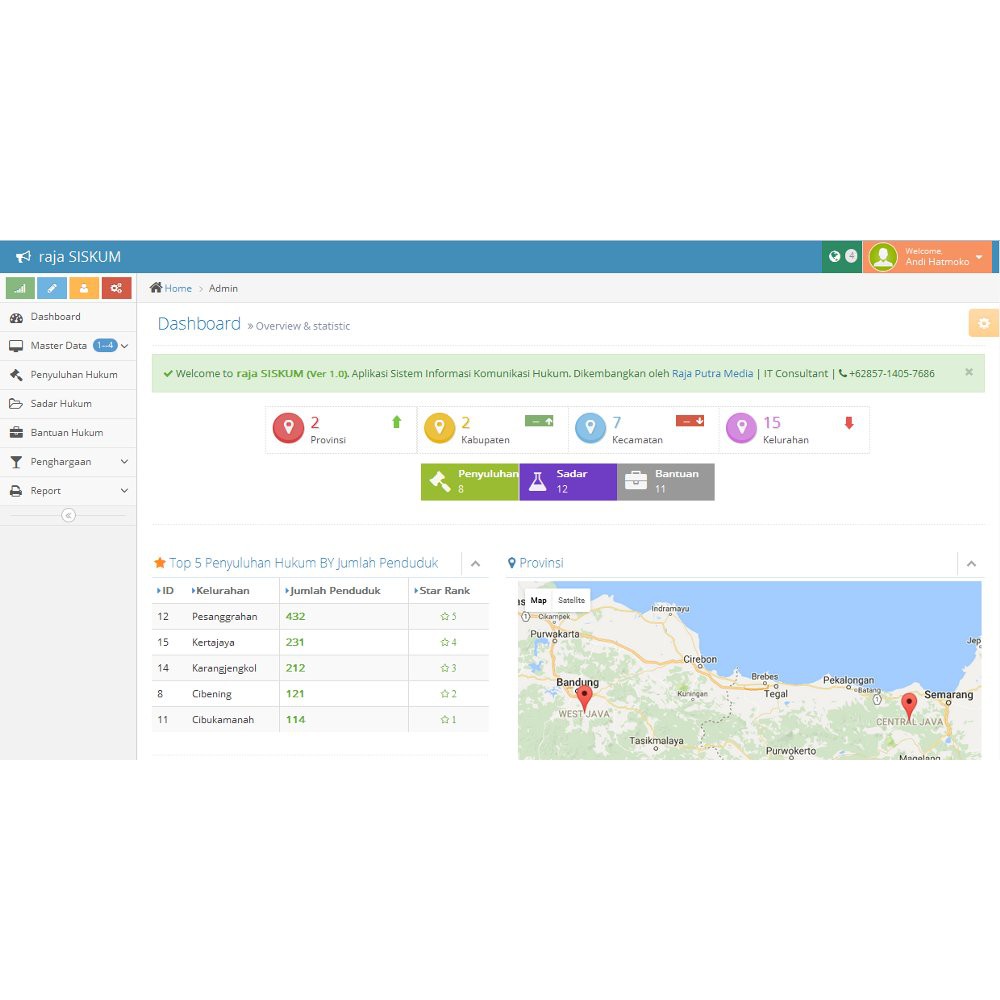Click the Admin breadcrumb text
1000x1000 pixels.
[223, 288]
